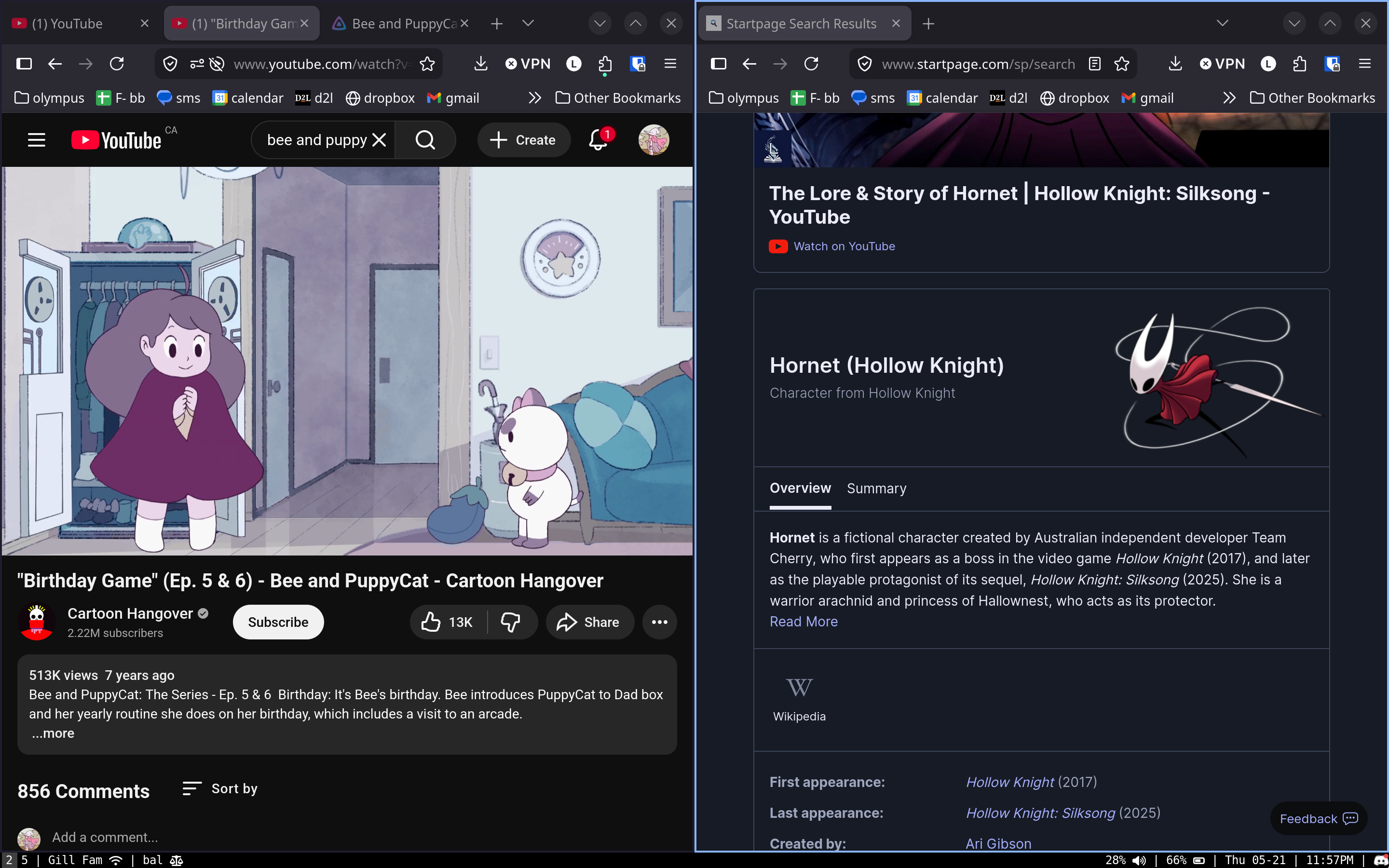Open downloads in the Startpage window
The width and height of the screenshot is (1389, 868).
[x=1175, y=64]
